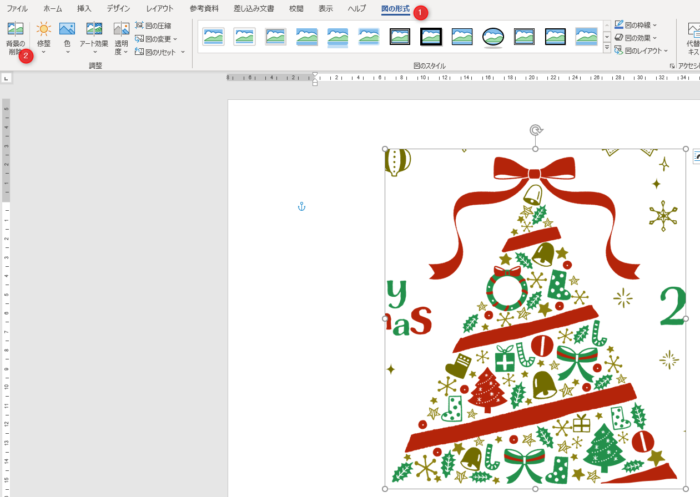Apply the oval picture style thumbnail

493,37
